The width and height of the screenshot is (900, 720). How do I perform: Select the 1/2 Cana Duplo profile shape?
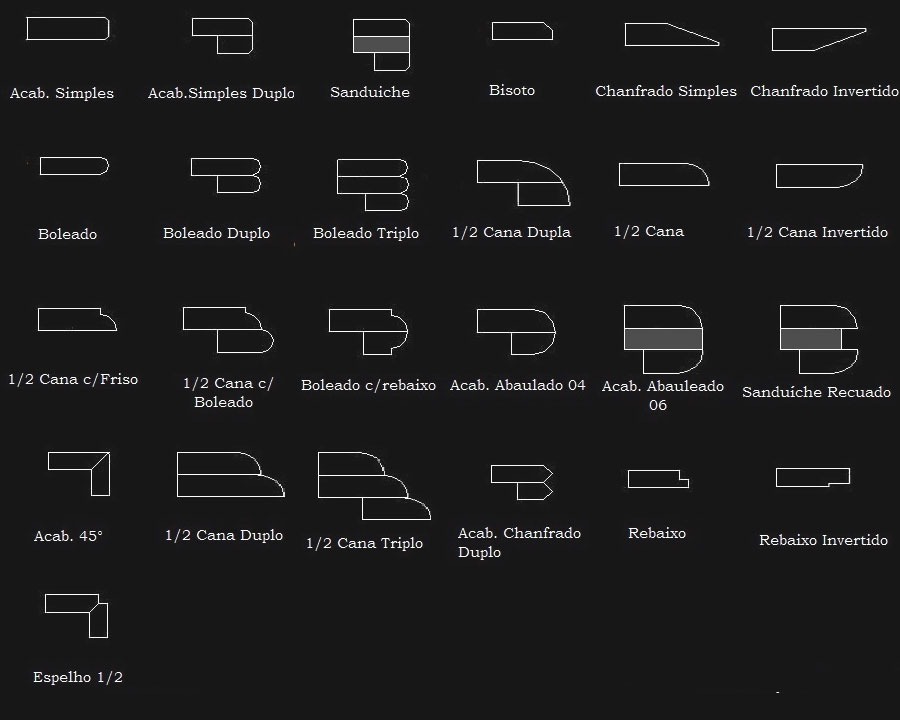point(231,474)
